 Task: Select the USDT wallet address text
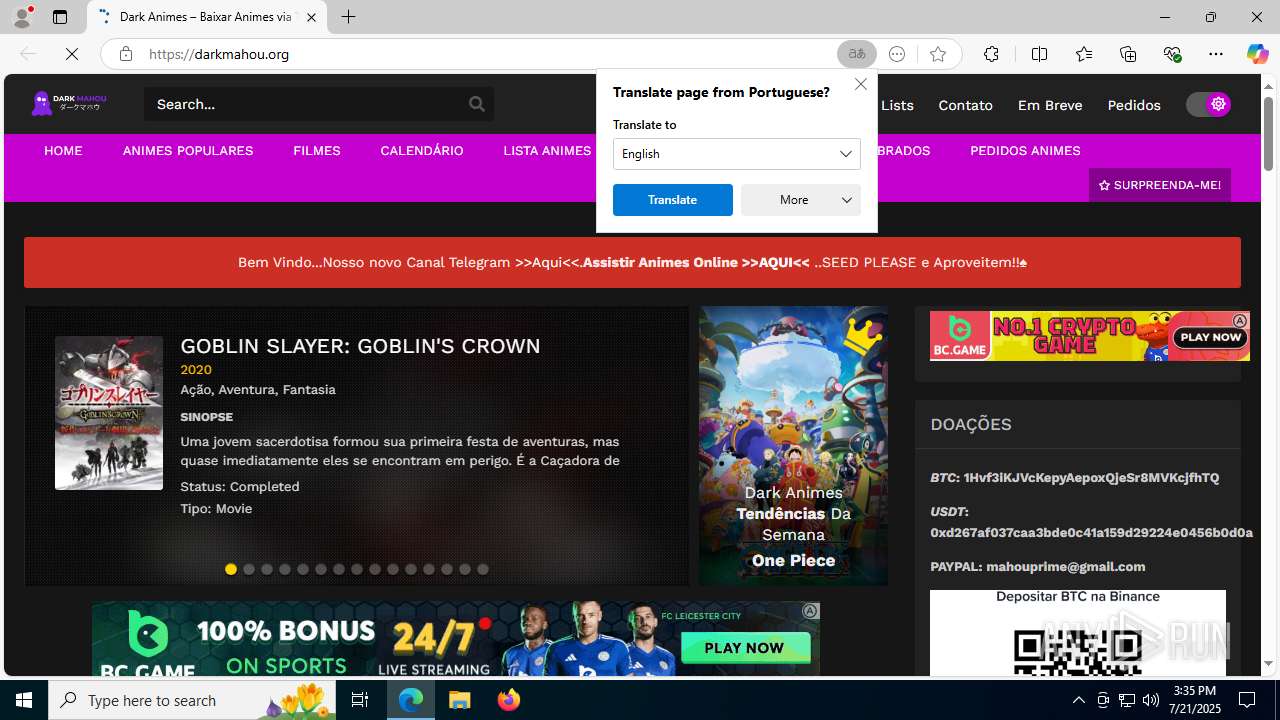[1091, 533]
